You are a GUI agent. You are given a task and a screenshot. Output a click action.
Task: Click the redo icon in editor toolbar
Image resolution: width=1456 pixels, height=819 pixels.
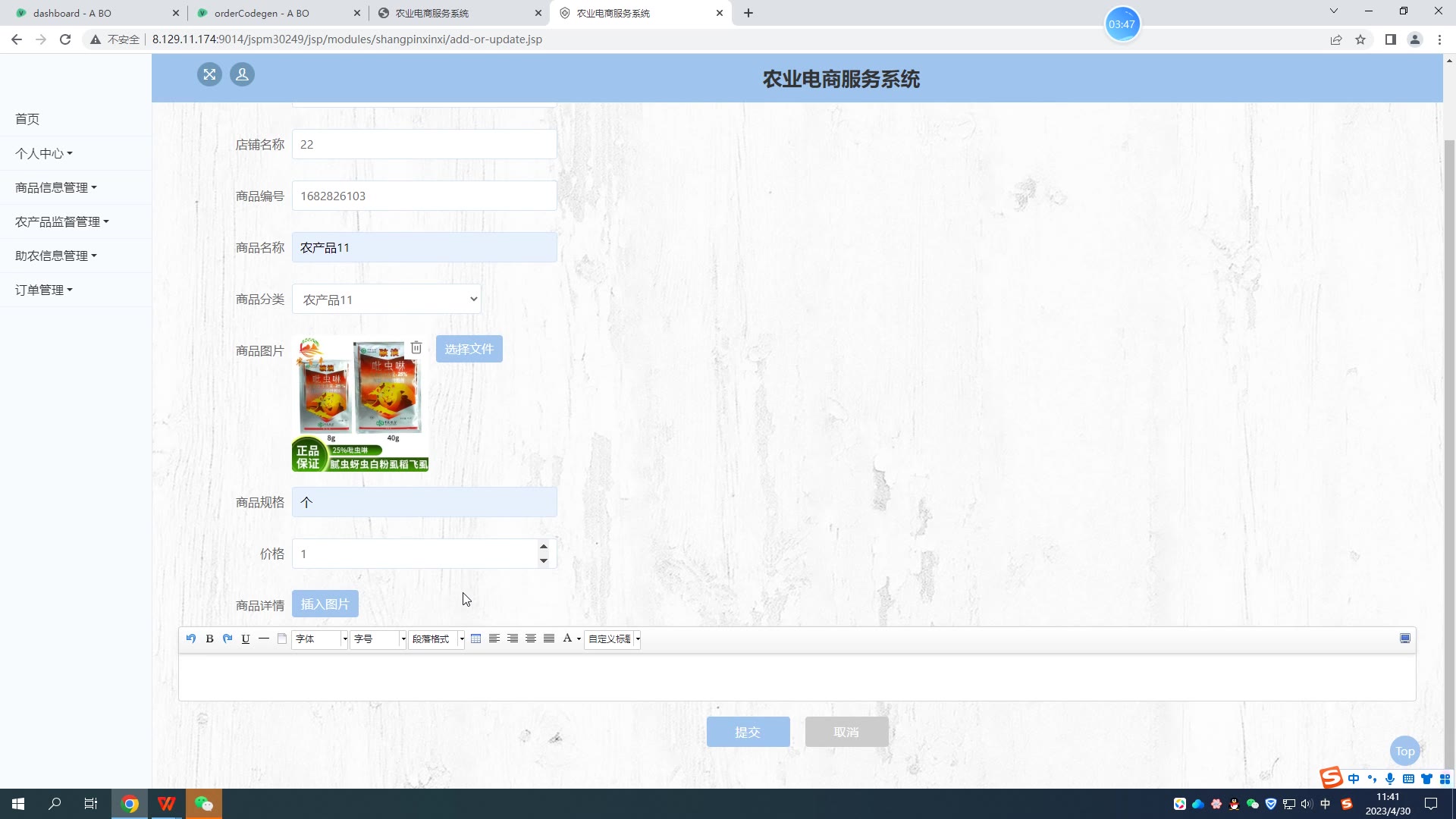coord(227,639)
